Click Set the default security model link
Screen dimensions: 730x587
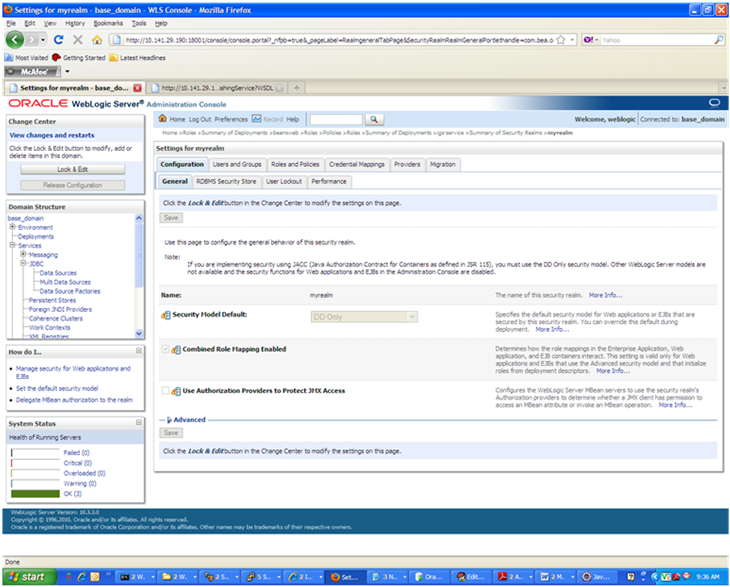point(57,388)
